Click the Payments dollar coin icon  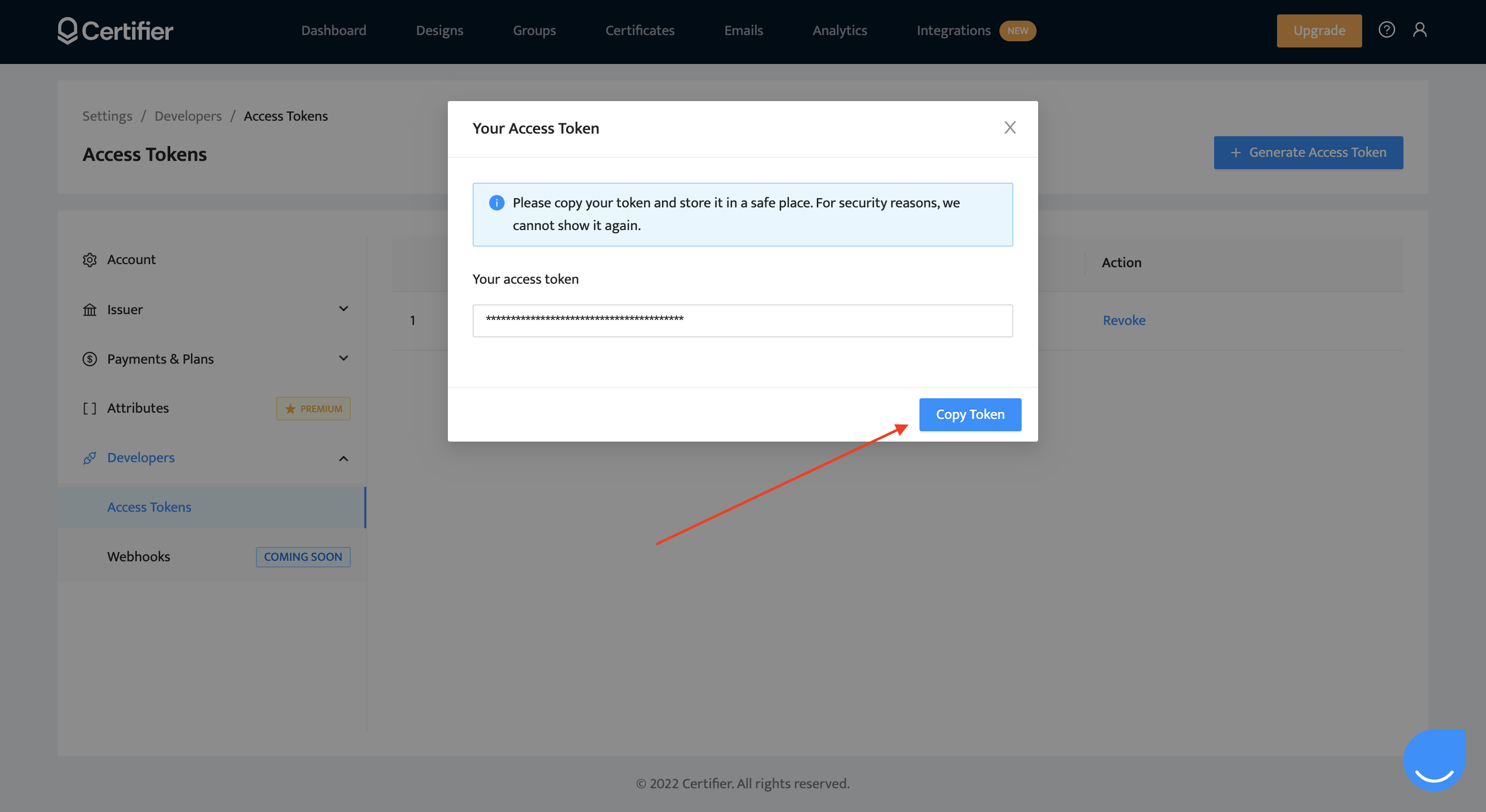(x=89, y=359)
